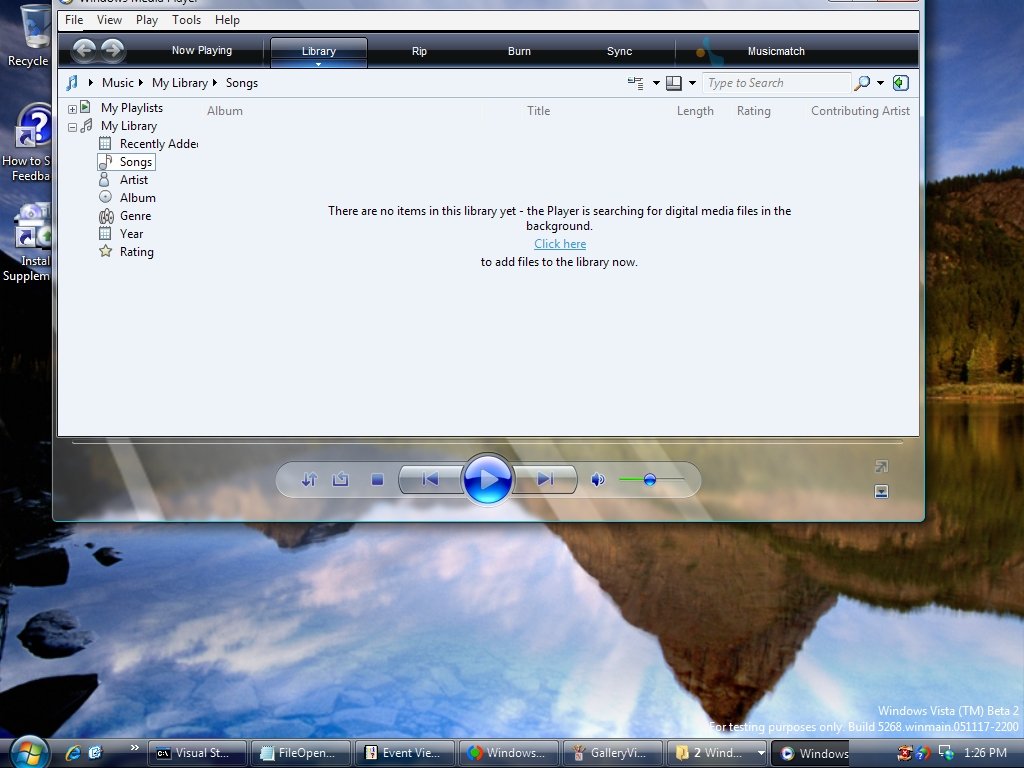Switch to compact mode icon
Viewport: 1024px width, 768px height.
click(x=881, y=492)
